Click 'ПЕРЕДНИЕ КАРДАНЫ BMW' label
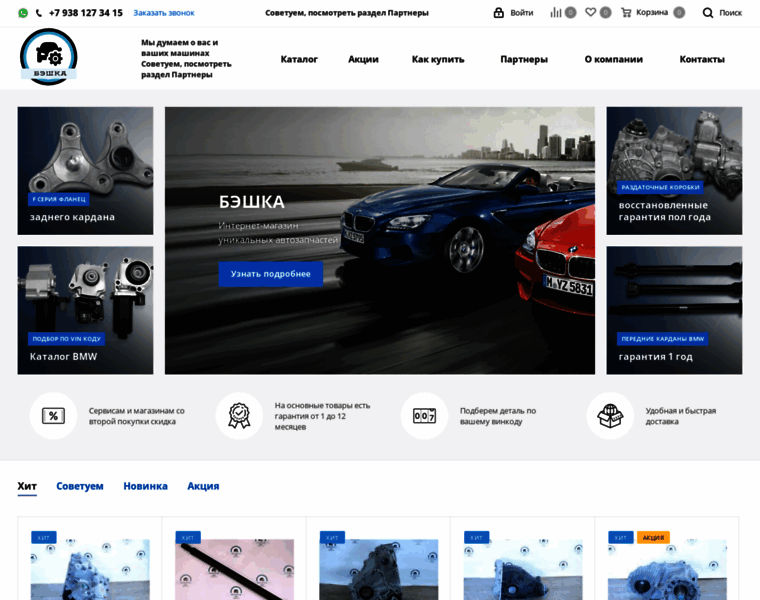760x600 pixels. [x=663, y=339]
